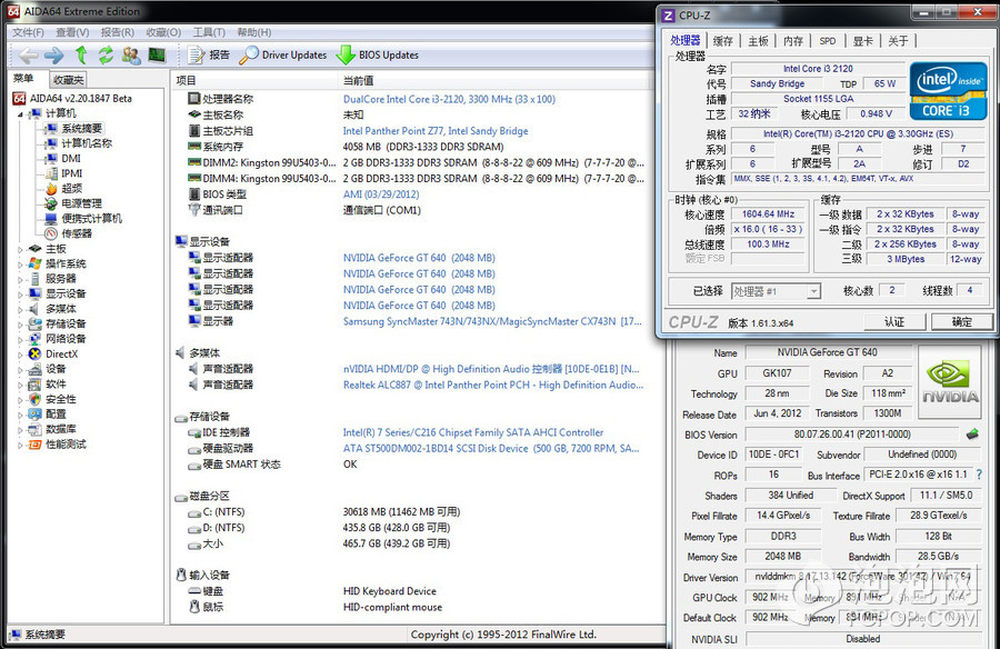Click the shield icon beside 安全性
The image size is (1000, 649).
(35, 399)
